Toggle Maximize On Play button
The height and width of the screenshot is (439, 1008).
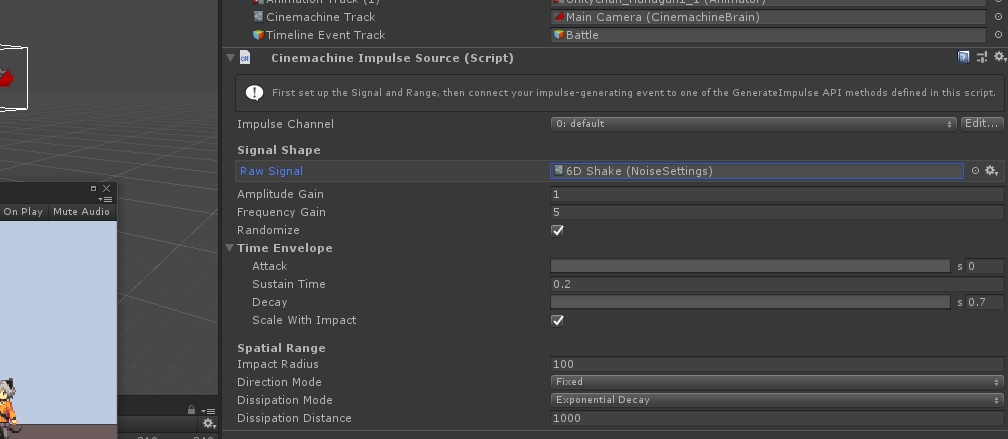(23, 211)
